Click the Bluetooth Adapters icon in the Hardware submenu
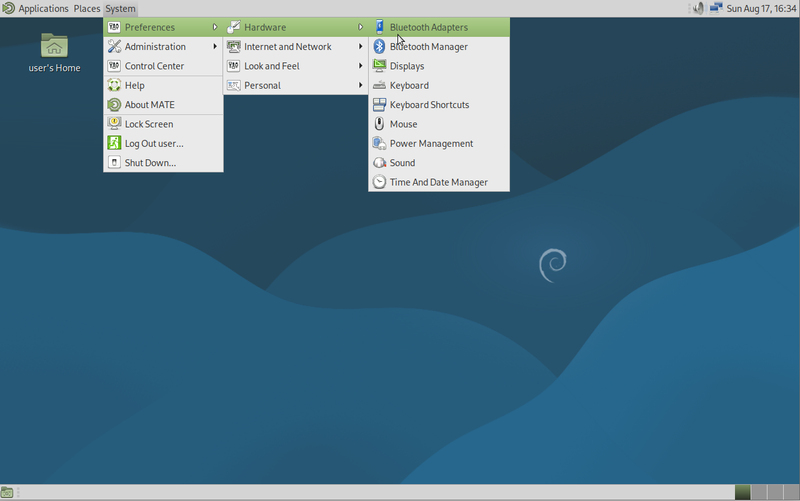The width and height of the screenshot is (800, 501). (x=379, y=27)
